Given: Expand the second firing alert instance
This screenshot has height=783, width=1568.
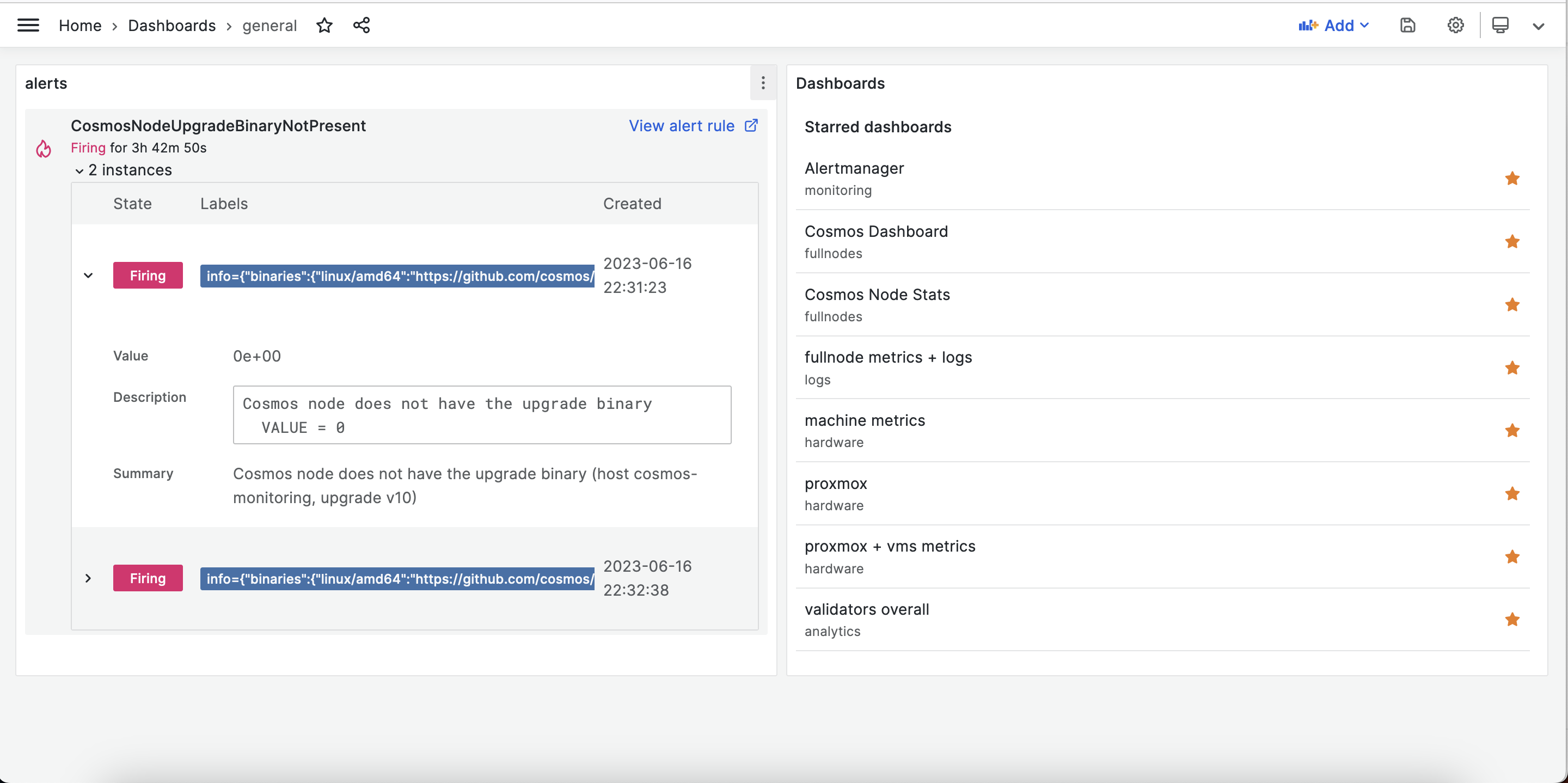Looking at the screenshot, I should click(x=88, y=578).
